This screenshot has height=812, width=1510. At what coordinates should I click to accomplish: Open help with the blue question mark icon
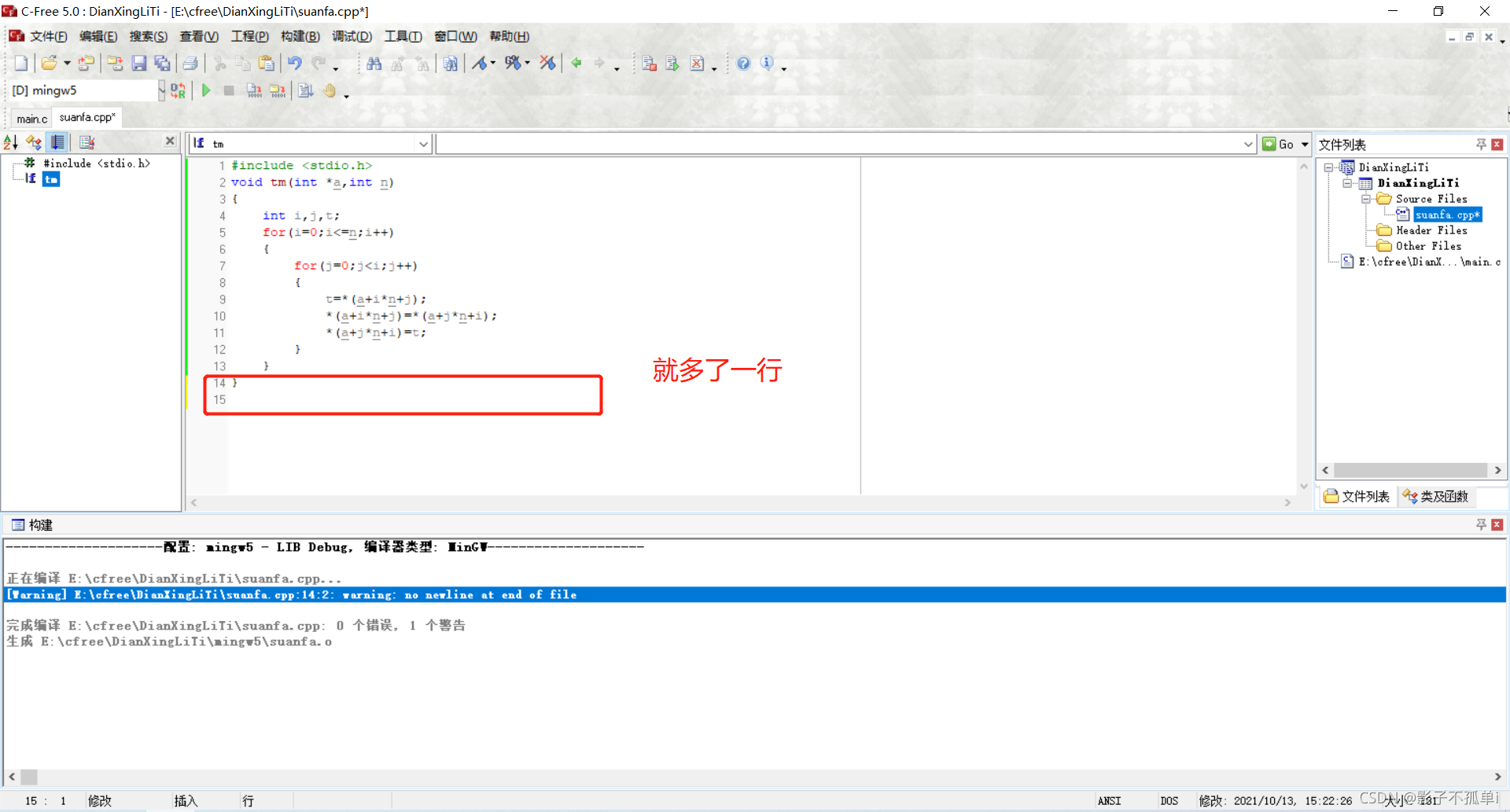point(743,64)
